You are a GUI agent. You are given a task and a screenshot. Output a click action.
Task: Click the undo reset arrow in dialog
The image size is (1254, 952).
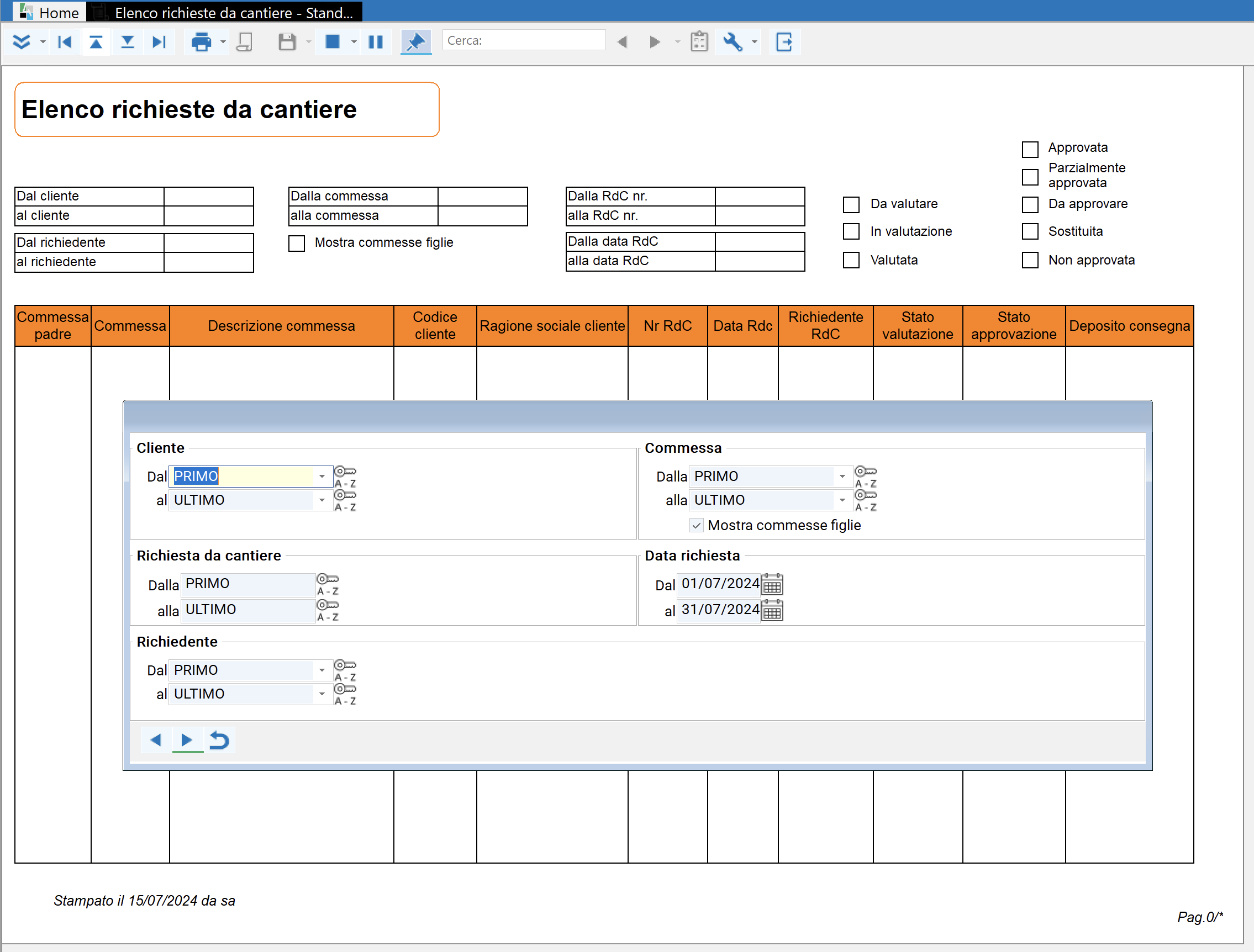click(219, 740)
